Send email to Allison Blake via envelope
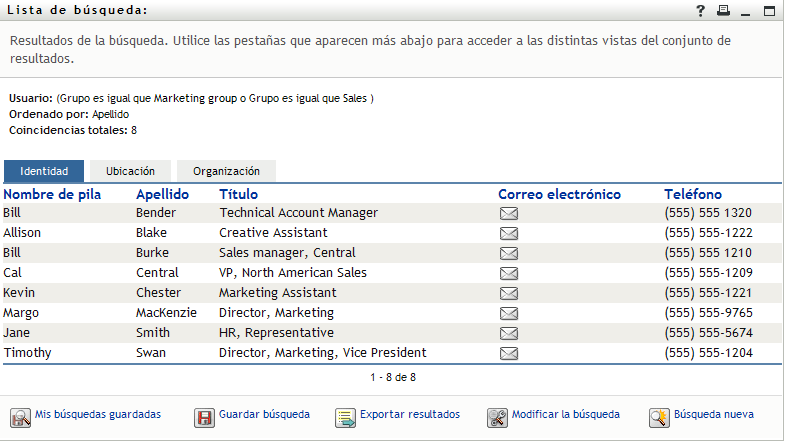This screenshot has height=441, width=785. [508, 233]
